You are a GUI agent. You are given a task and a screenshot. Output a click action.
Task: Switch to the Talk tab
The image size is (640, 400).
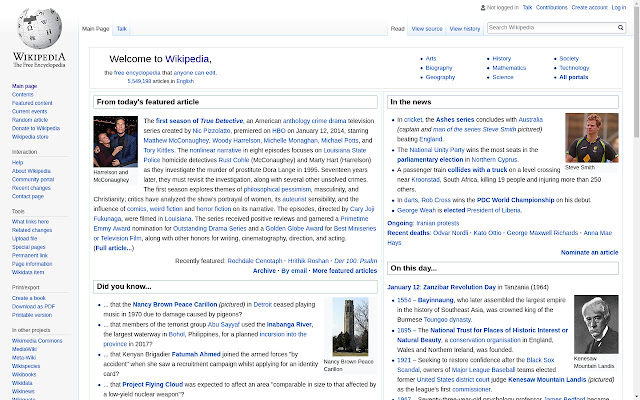(x=122, y=29)
